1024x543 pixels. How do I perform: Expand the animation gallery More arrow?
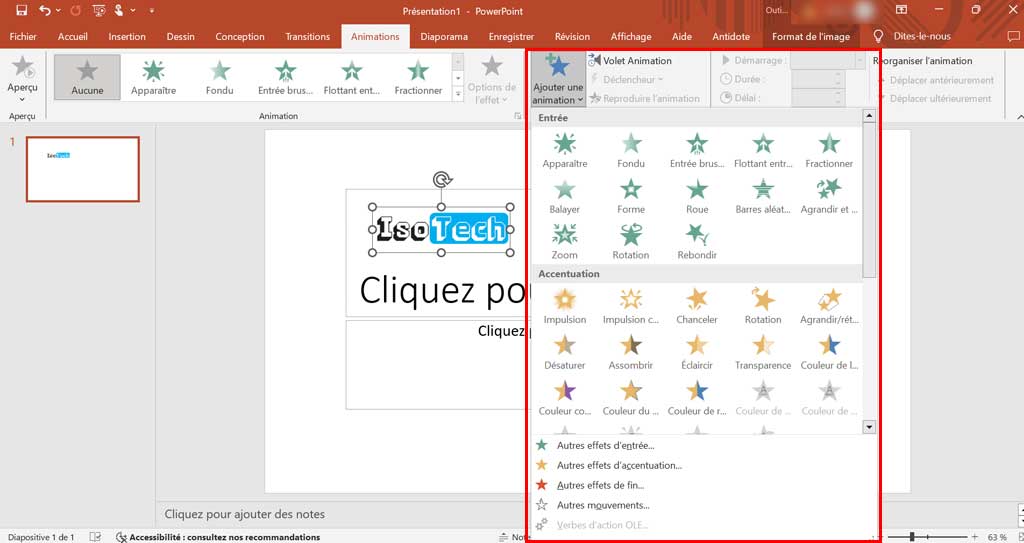[458, 95]
